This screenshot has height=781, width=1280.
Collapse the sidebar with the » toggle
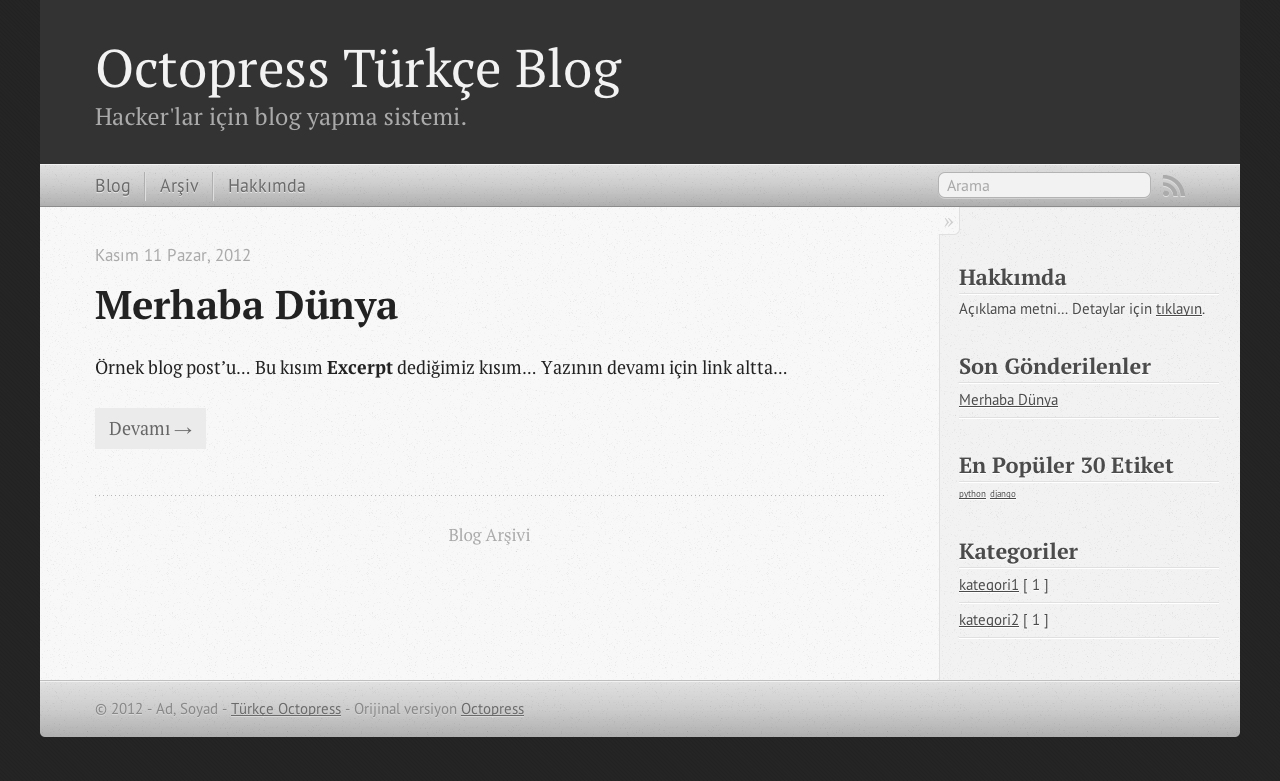click(949, 221)
